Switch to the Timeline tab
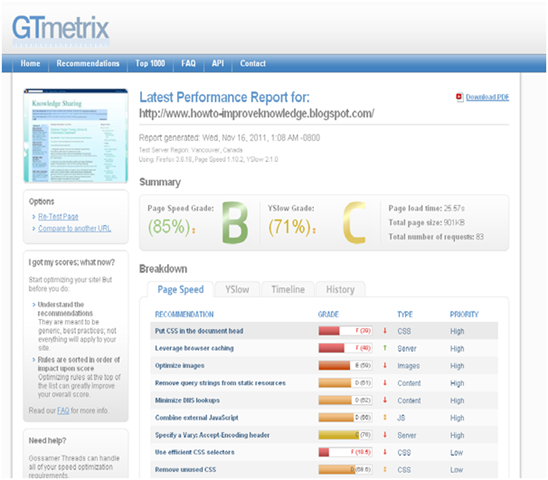This screenshot has height=480, width=548. [288, 289]
